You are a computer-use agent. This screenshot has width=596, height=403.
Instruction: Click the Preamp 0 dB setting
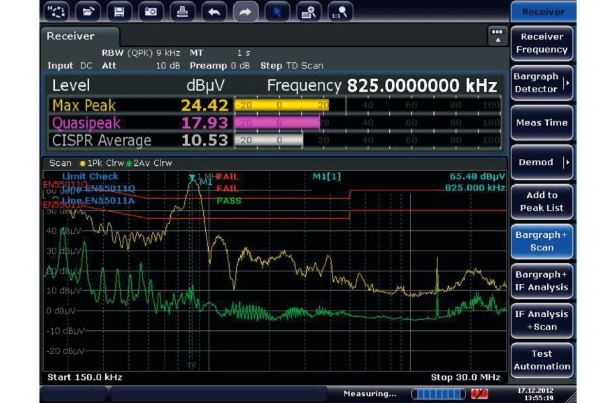point(220,65)
